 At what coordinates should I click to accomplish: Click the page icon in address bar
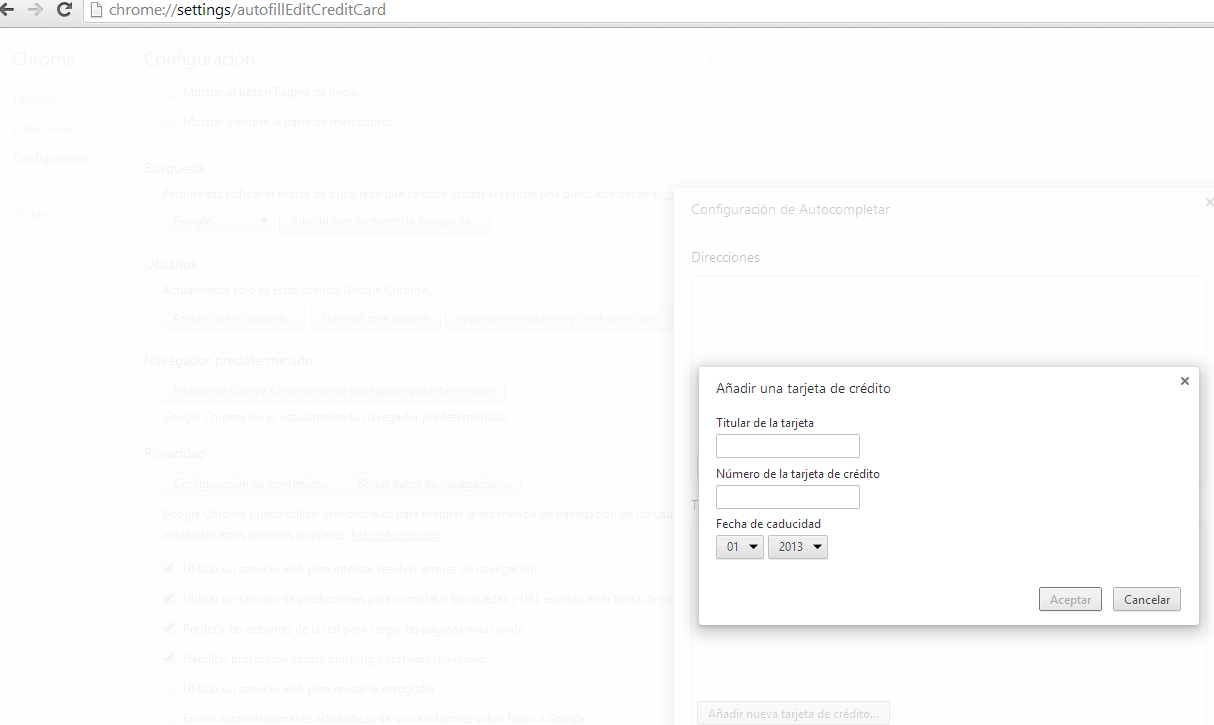click(x=96, y=11)
